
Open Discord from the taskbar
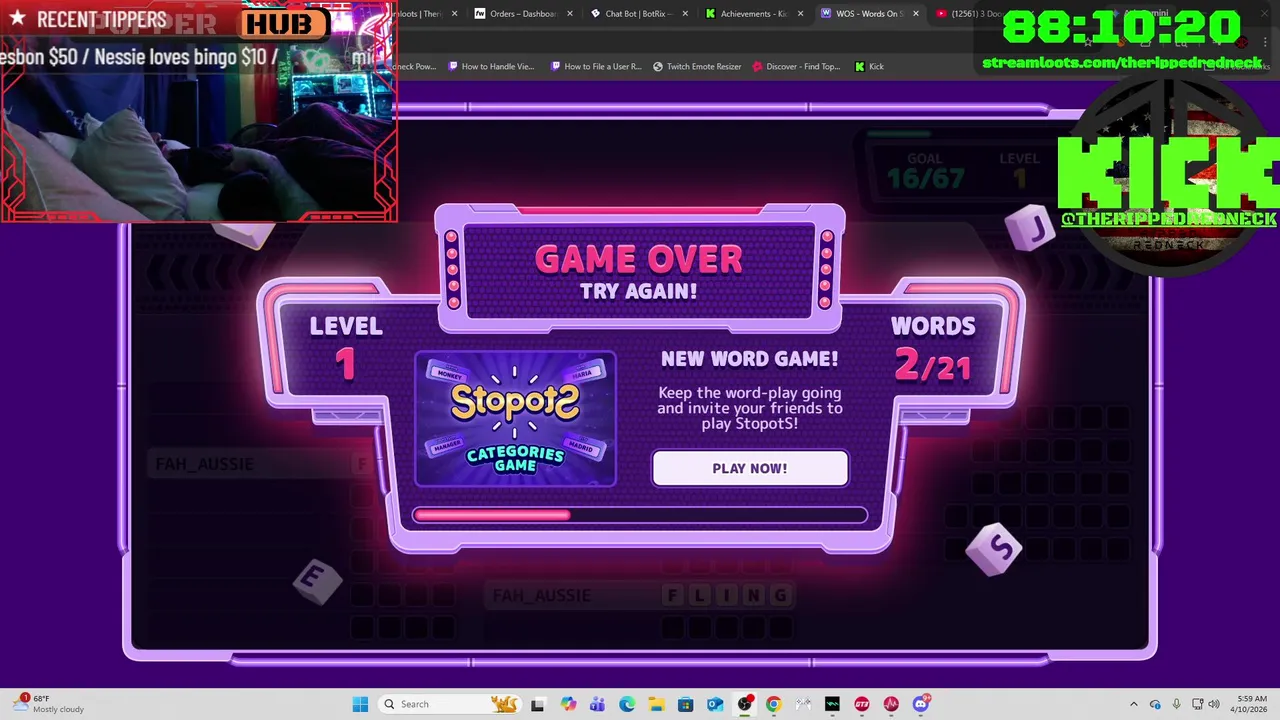pos(921,704)
